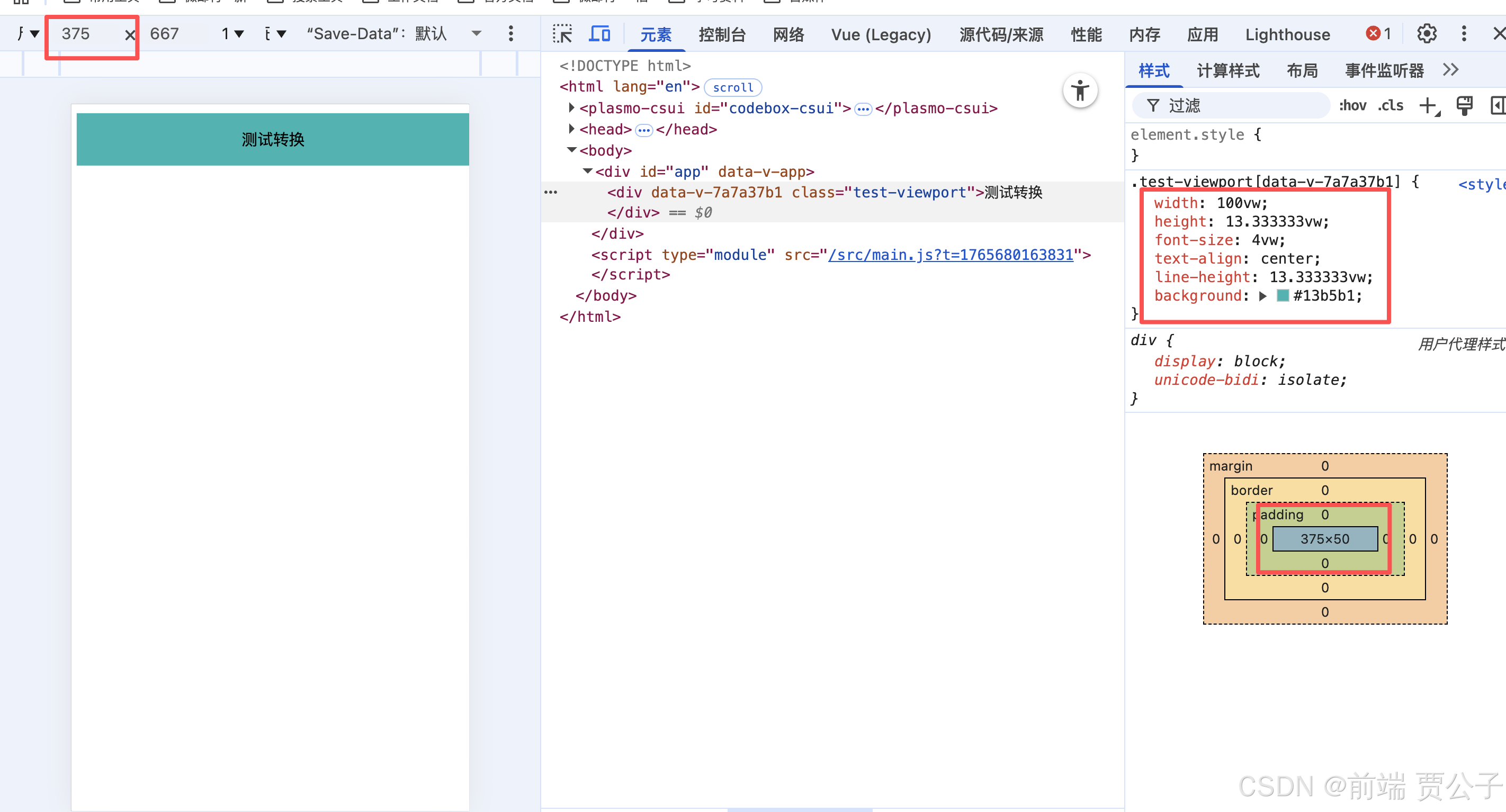Toggle the :hov element state panel

coord(1352,106)
